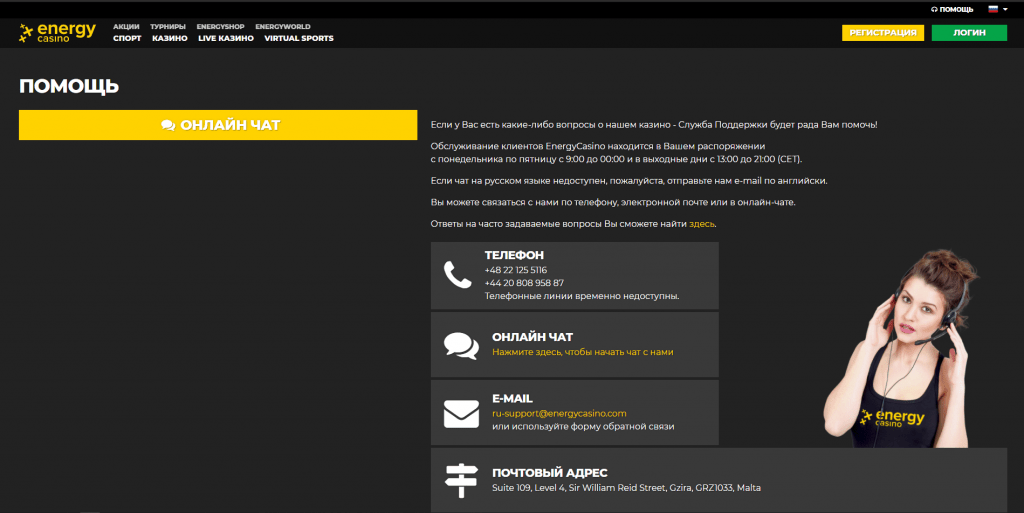Click 'или используйте форму обратной связи' text
The image size is (1024, 513).
point(583,426)
